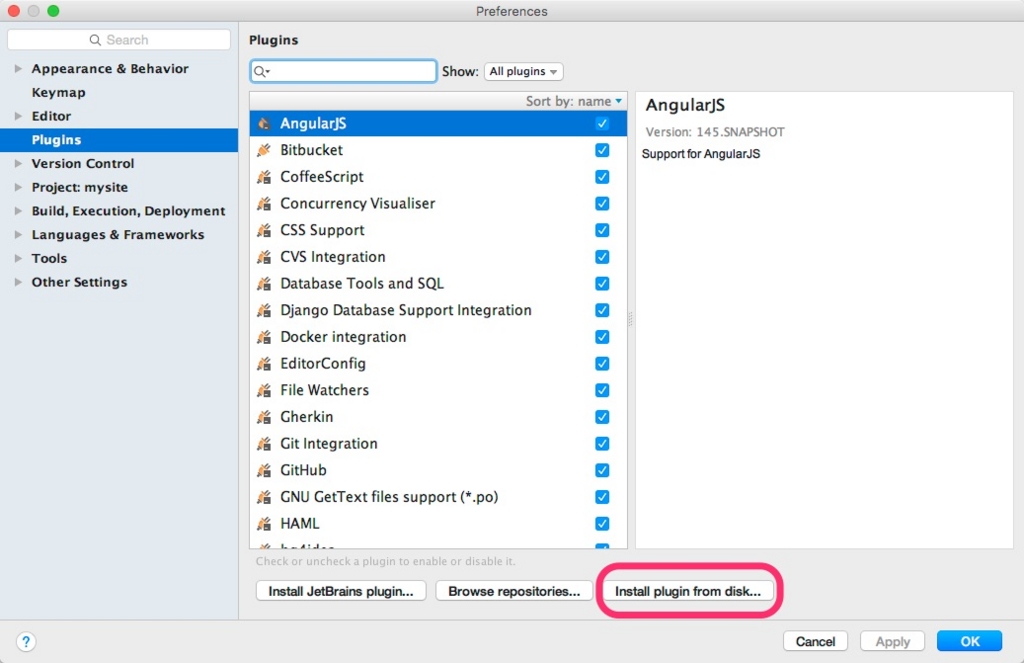Disable the CSS Support plugin
Viewport: 1024px width, 663px height.
tap(602, 230)
